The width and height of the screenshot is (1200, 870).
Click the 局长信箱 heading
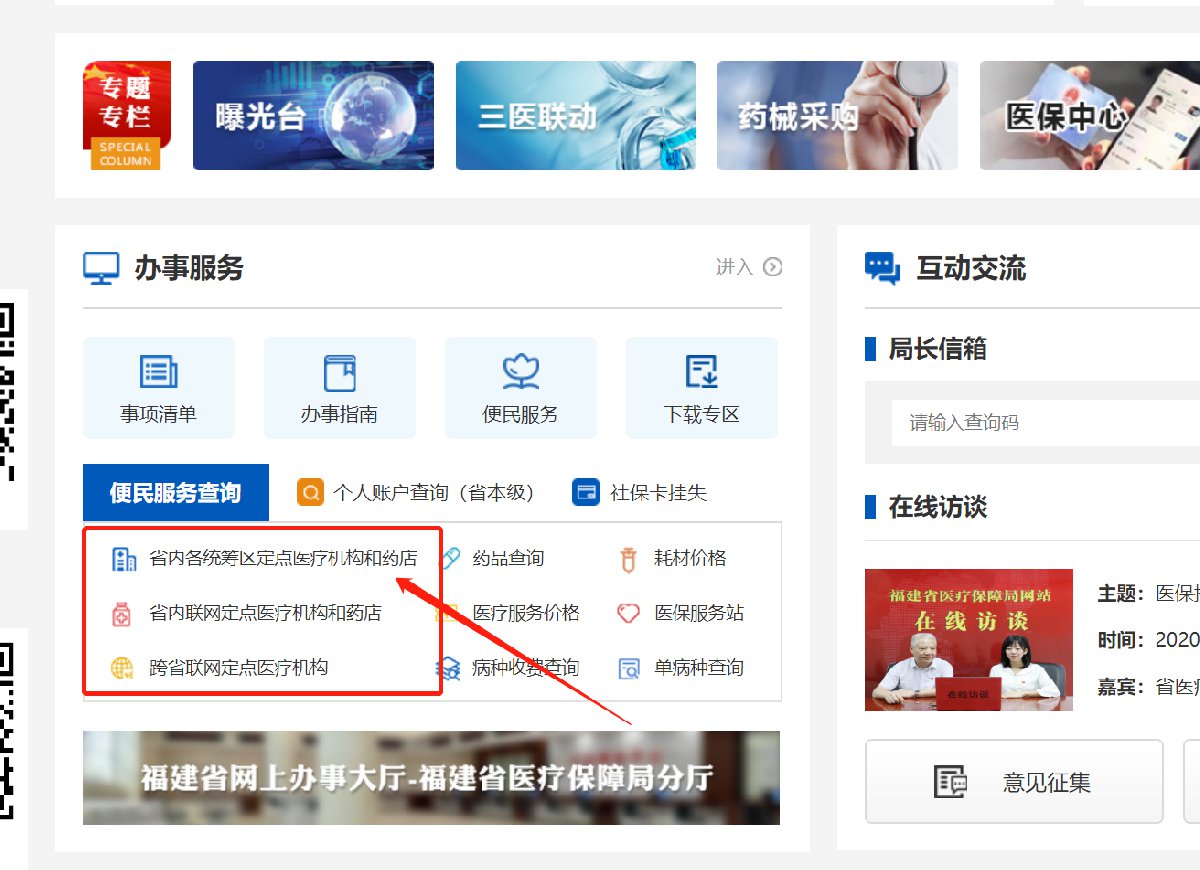pyautogui.click(x=937, y=349)
